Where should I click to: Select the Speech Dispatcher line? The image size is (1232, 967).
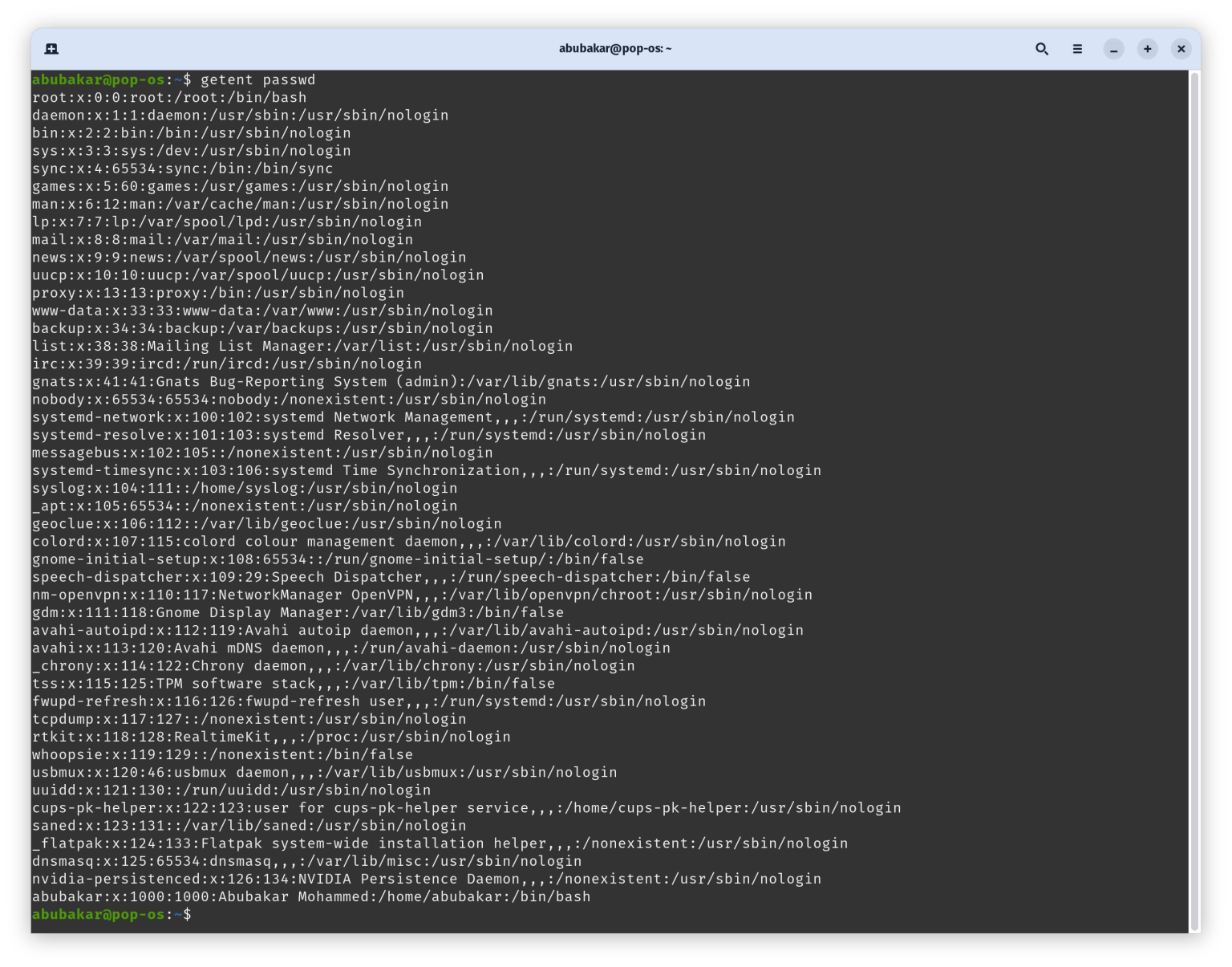(391, 577)
